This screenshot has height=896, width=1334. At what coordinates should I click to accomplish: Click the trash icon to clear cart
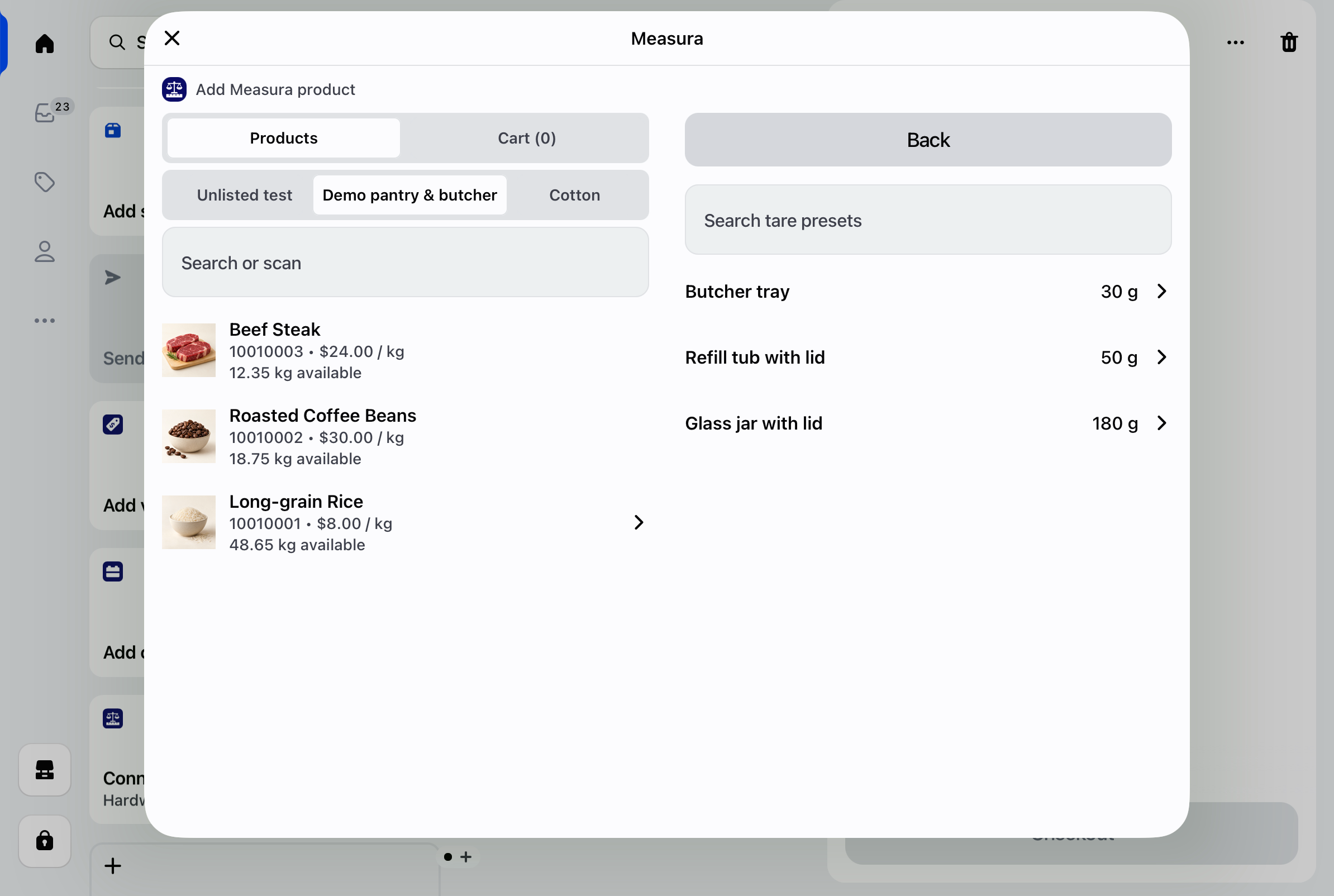(x=1289, y=42)
